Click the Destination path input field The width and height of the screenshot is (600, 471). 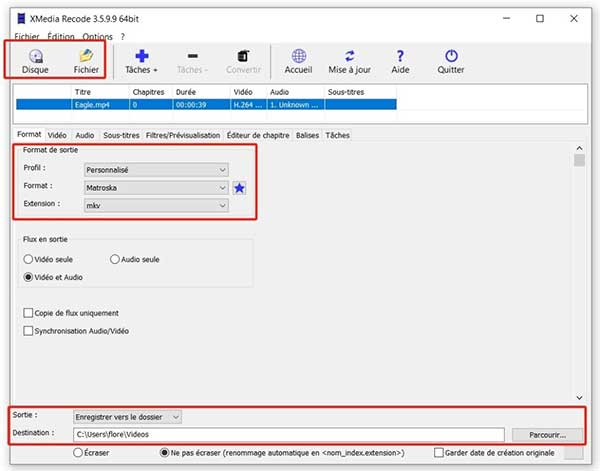(288, 435)
